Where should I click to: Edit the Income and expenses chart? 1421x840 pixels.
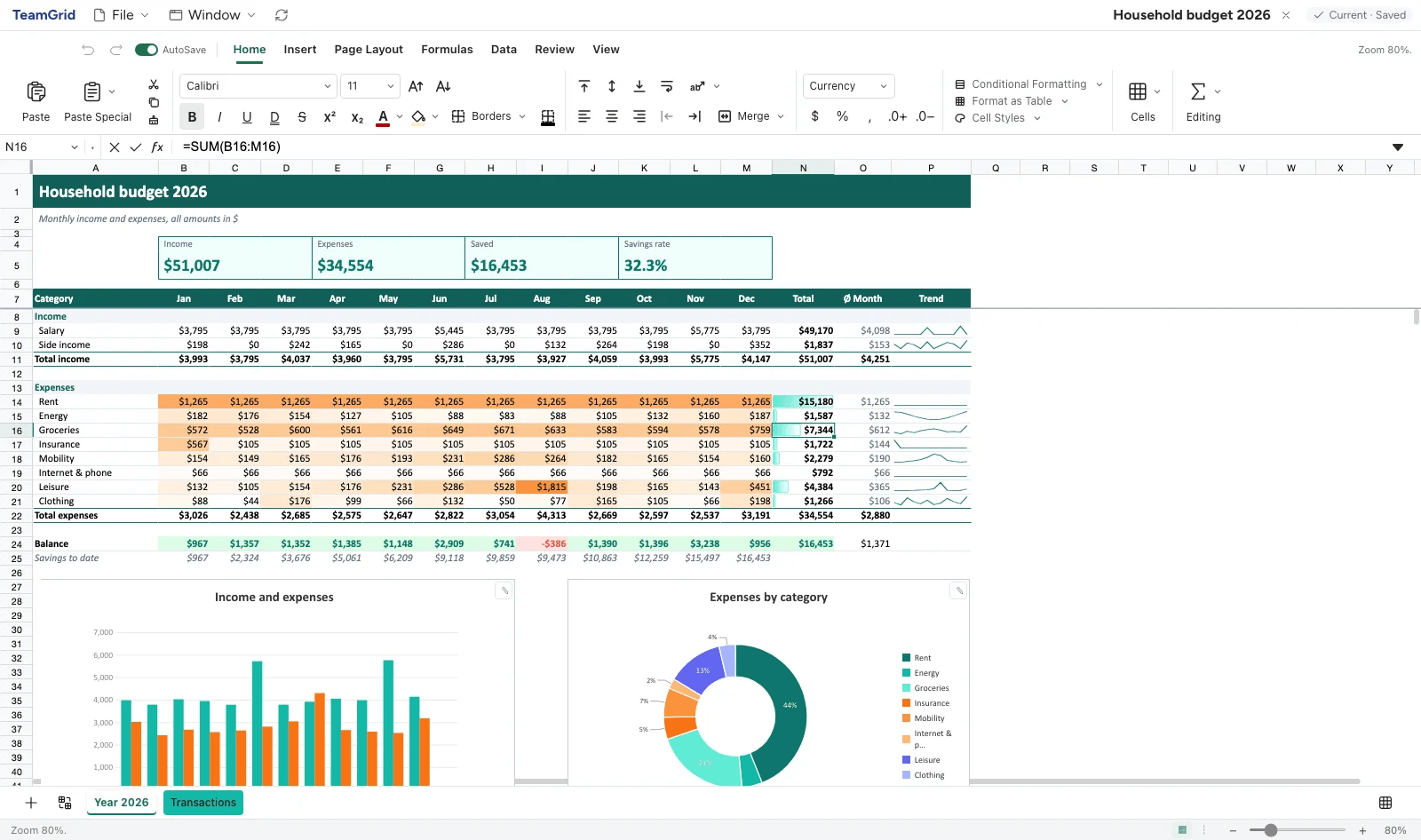click(x=504, y=590)
